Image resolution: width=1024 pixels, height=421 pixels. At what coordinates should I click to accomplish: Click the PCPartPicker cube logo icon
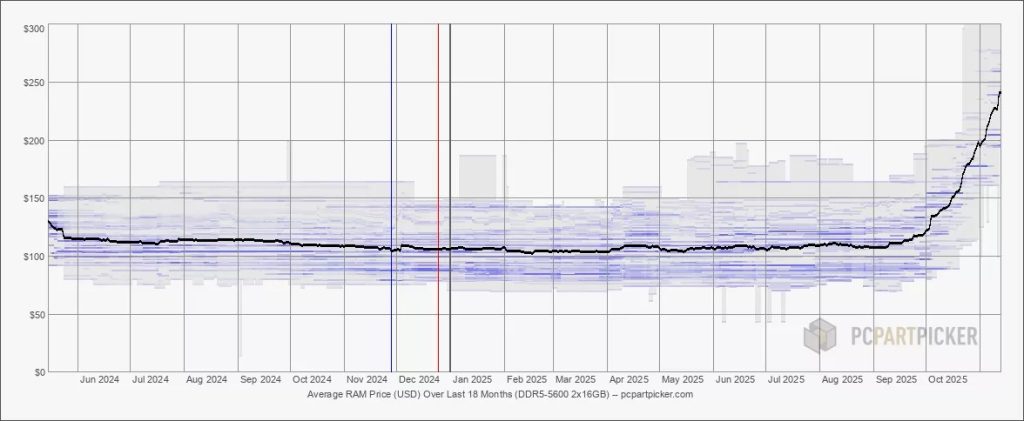click(x=820, y=336)
